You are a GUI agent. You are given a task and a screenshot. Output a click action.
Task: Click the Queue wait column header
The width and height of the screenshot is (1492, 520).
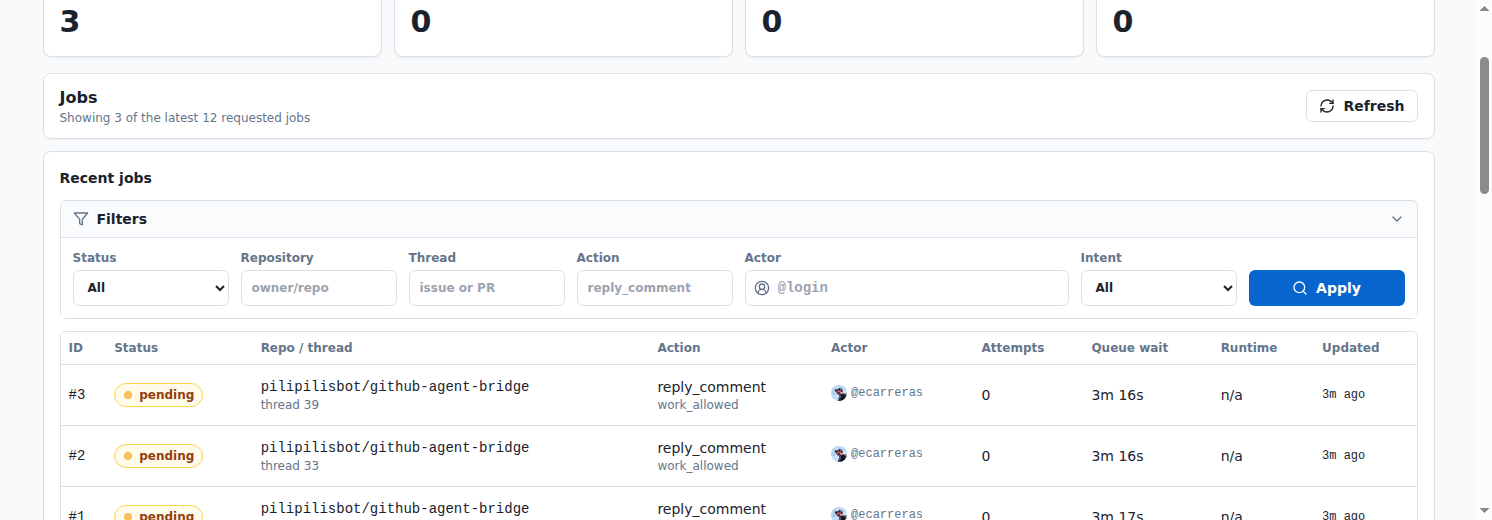(1130, 348)
